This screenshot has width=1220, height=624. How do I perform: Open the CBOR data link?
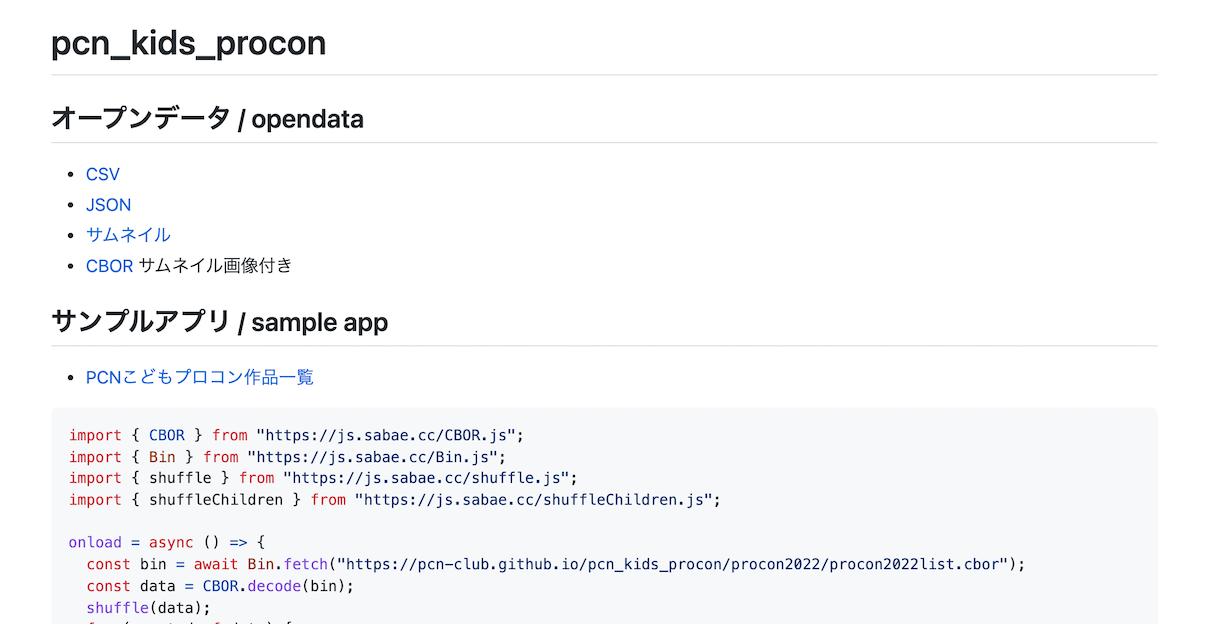(109, 266)
